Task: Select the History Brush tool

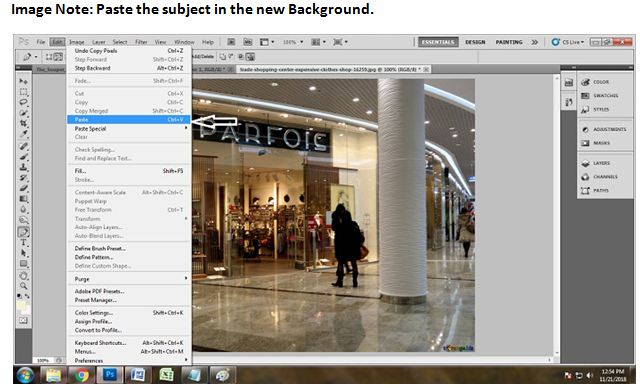Action: pyautogui.click(x=23, y=178)
